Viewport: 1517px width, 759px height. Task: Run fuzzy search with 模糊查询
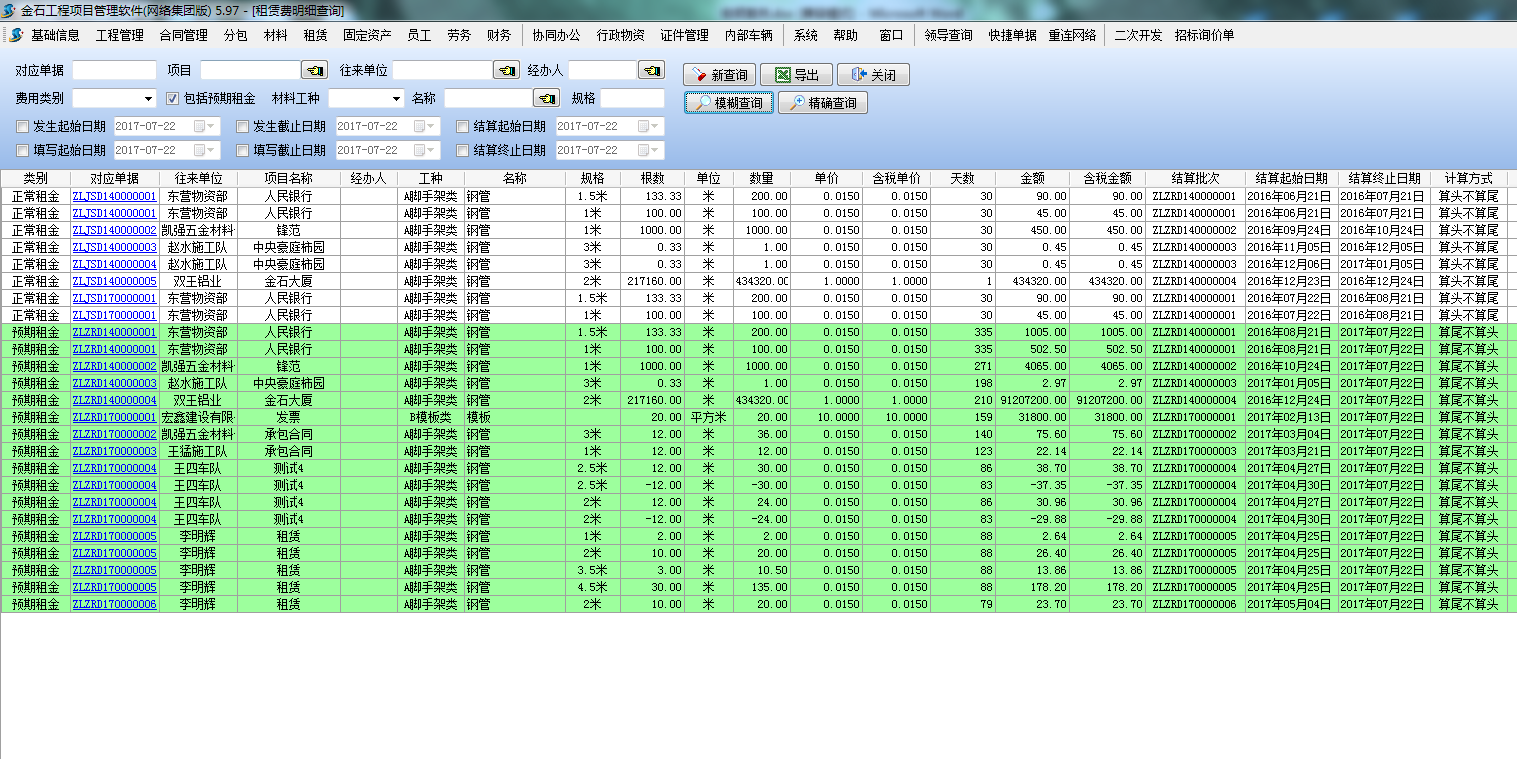coord(729,103)
